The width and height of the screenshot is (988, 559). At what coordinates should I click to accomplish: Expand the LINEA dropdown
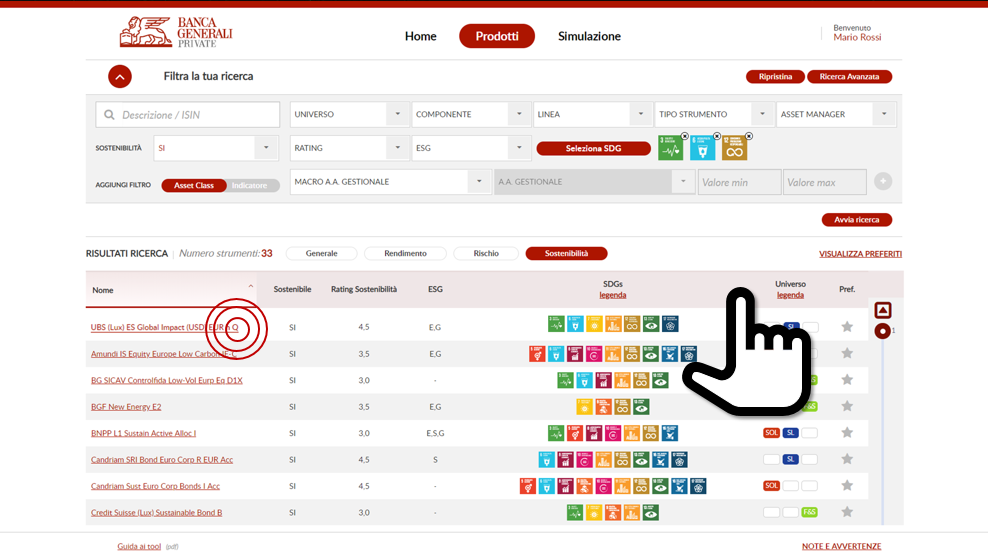click(592, 114)
